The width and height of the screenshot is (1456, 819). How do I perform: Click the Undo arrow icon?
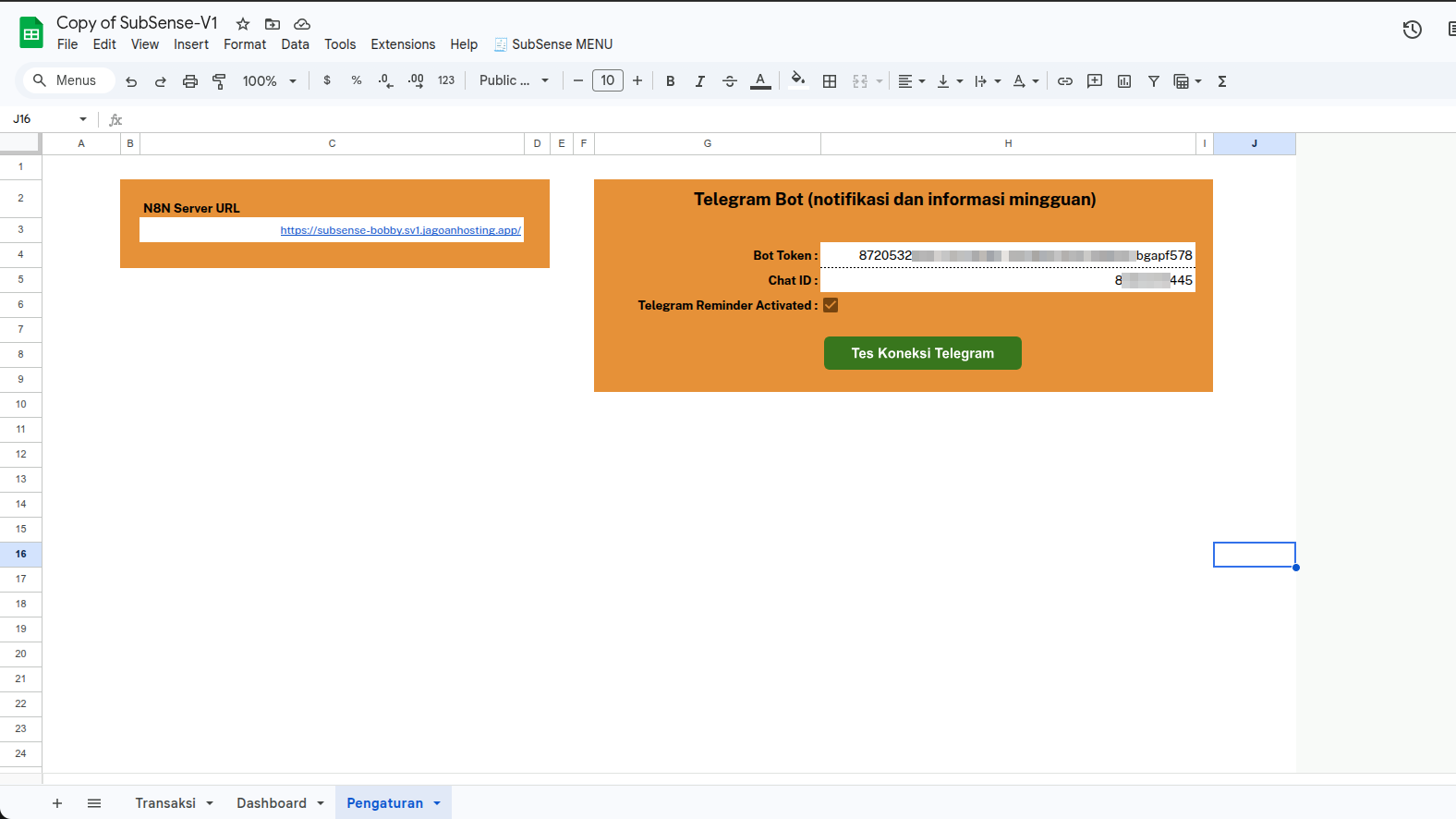click(x=131, y=81)
